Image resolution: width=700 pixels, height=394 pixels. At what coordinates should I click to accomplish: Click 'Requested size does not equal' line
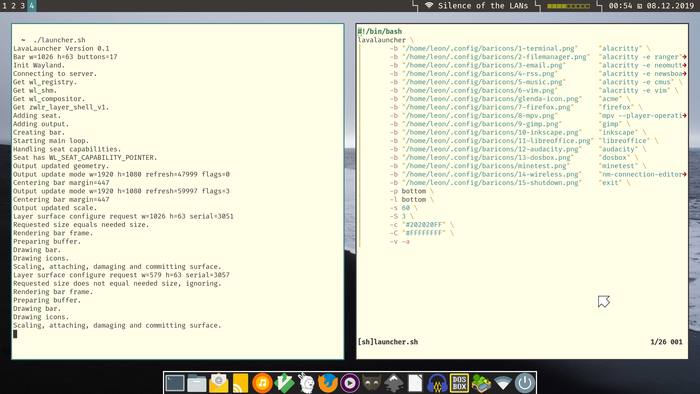pyautogui.click(x=117, y=283)
